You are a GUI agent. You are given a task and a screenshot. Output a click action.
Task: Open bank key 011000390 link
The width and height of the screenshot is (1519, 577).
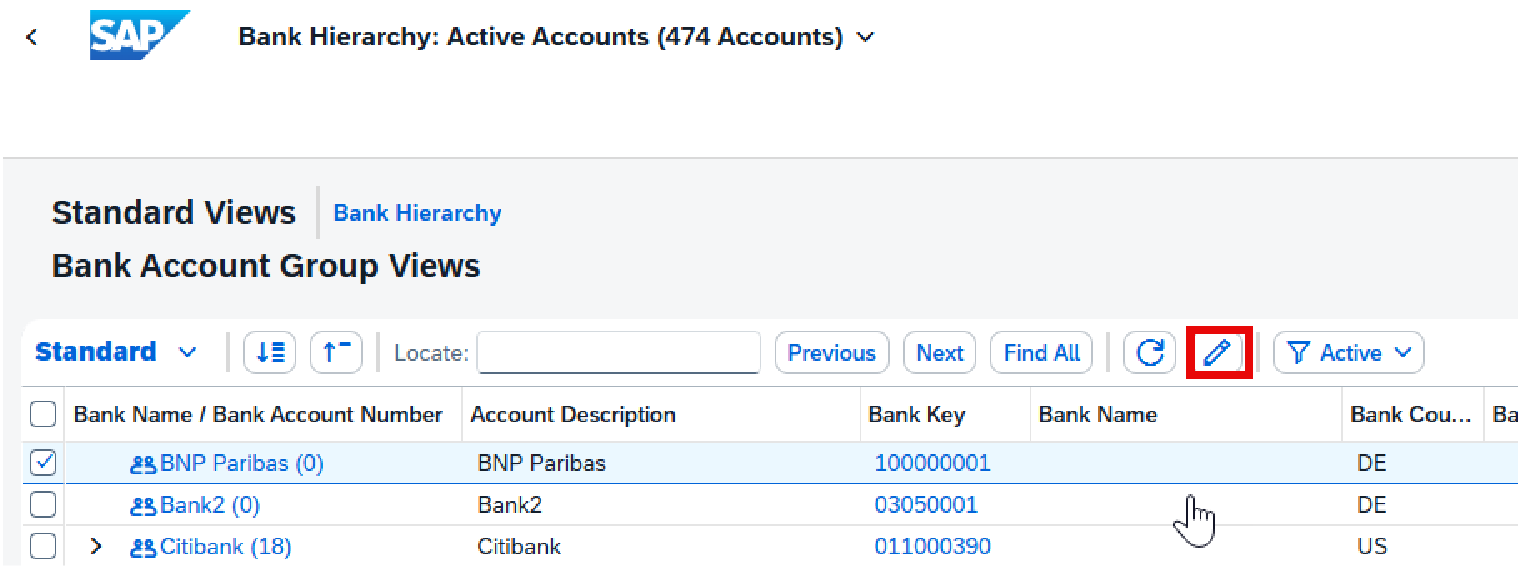click(x=932, y=547)
